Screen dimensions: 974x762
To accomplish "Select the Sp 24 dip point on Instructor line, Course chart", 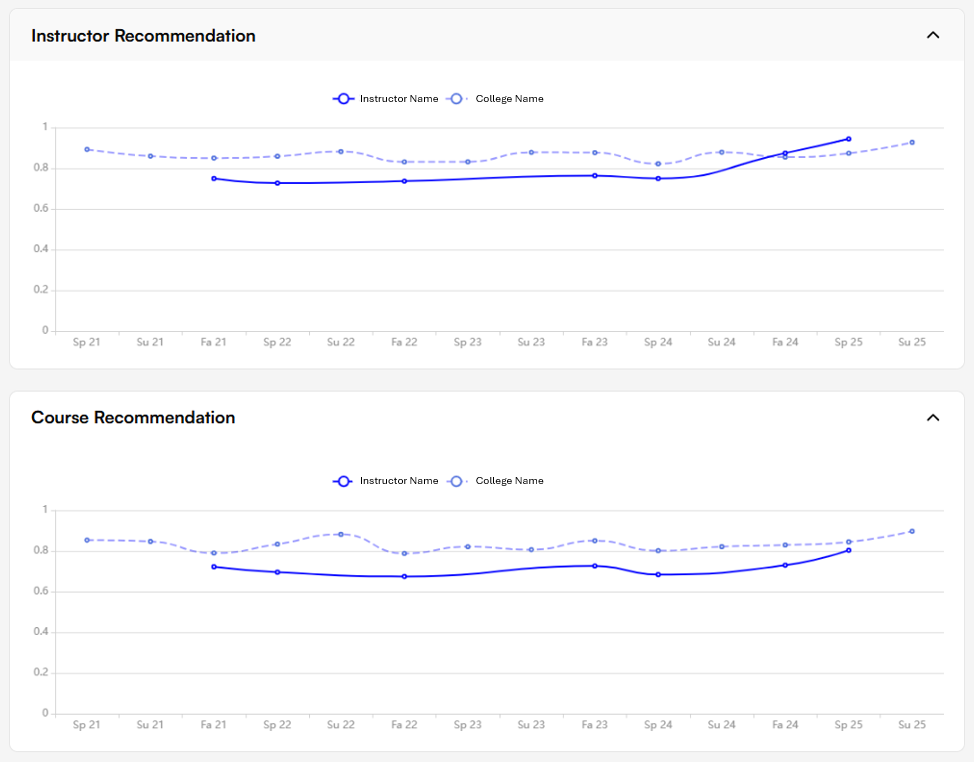I will pyautogui.click(x=658, y=573).
